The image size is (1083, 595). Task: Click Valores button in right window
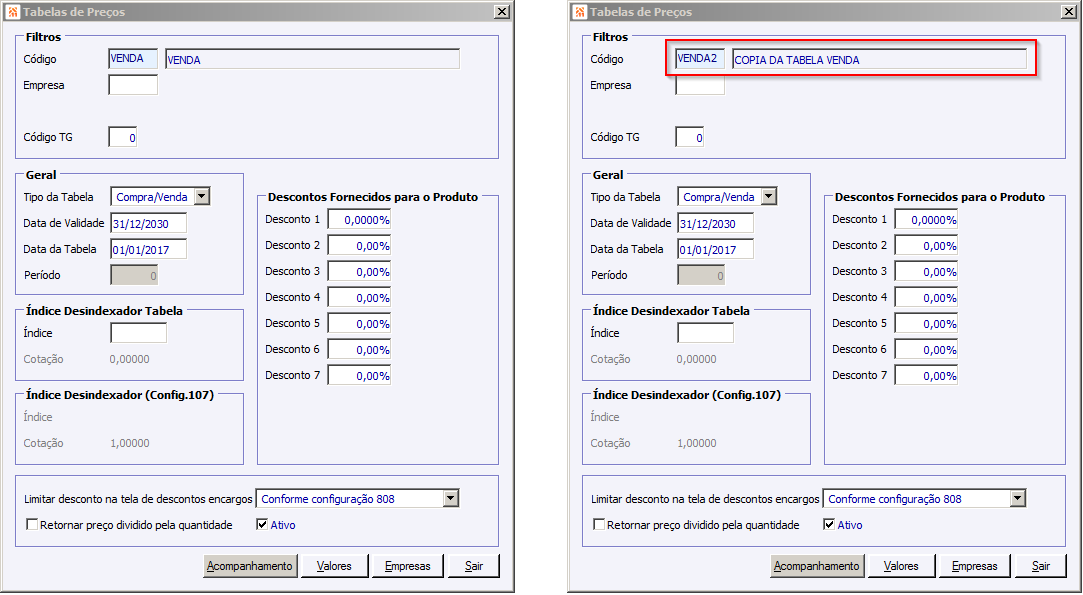(x=901, y=566)
